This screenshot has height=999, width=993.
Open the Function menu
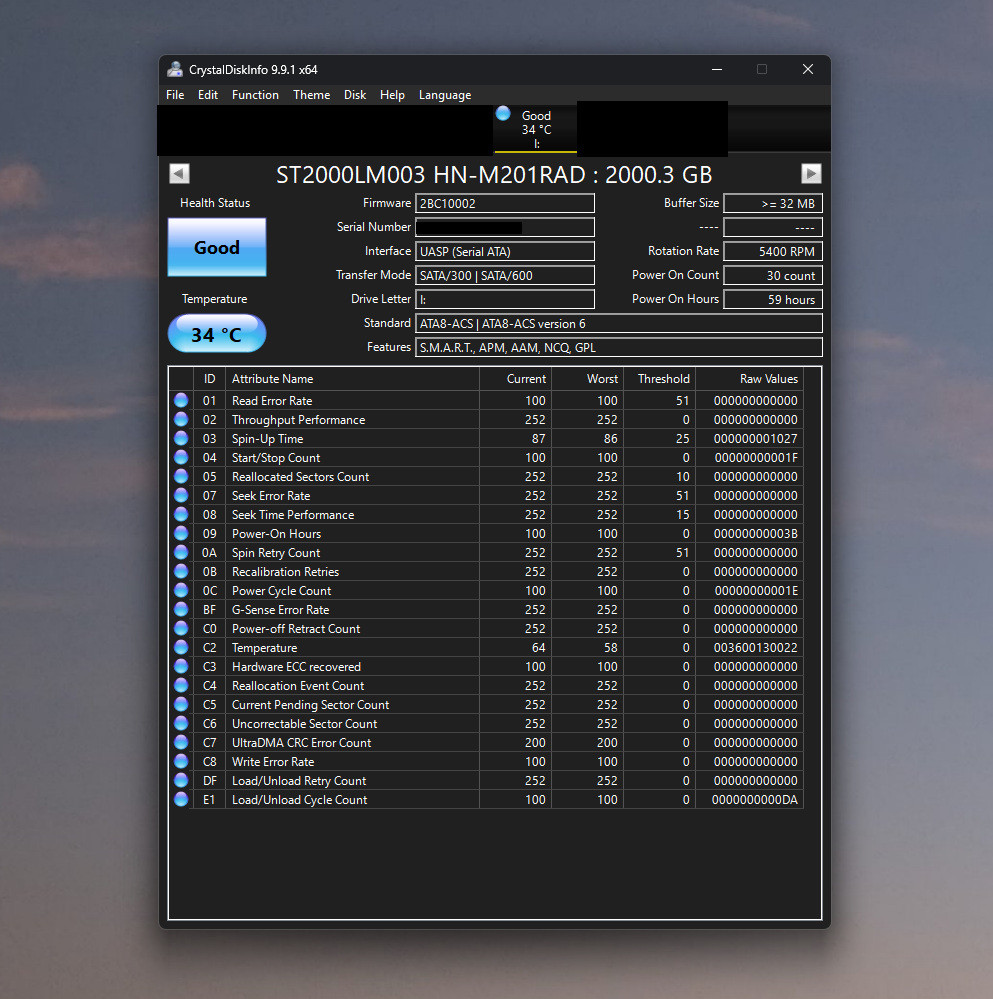(255, 95)
